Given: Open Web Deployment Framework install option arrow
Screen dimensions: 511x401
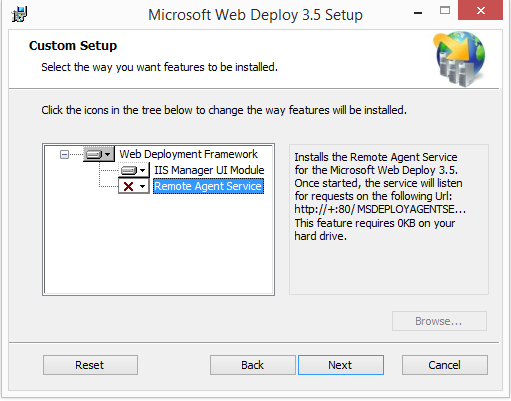Looking at the screenshot, I should click(107, 154).
